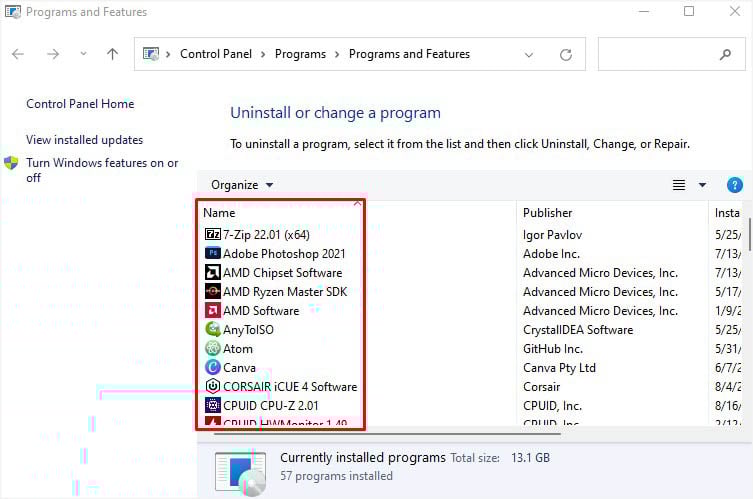Select Programs in the breadcrumb
Image resolution: width=753 pixels, height=499 pixels.
tap(300, 54)
